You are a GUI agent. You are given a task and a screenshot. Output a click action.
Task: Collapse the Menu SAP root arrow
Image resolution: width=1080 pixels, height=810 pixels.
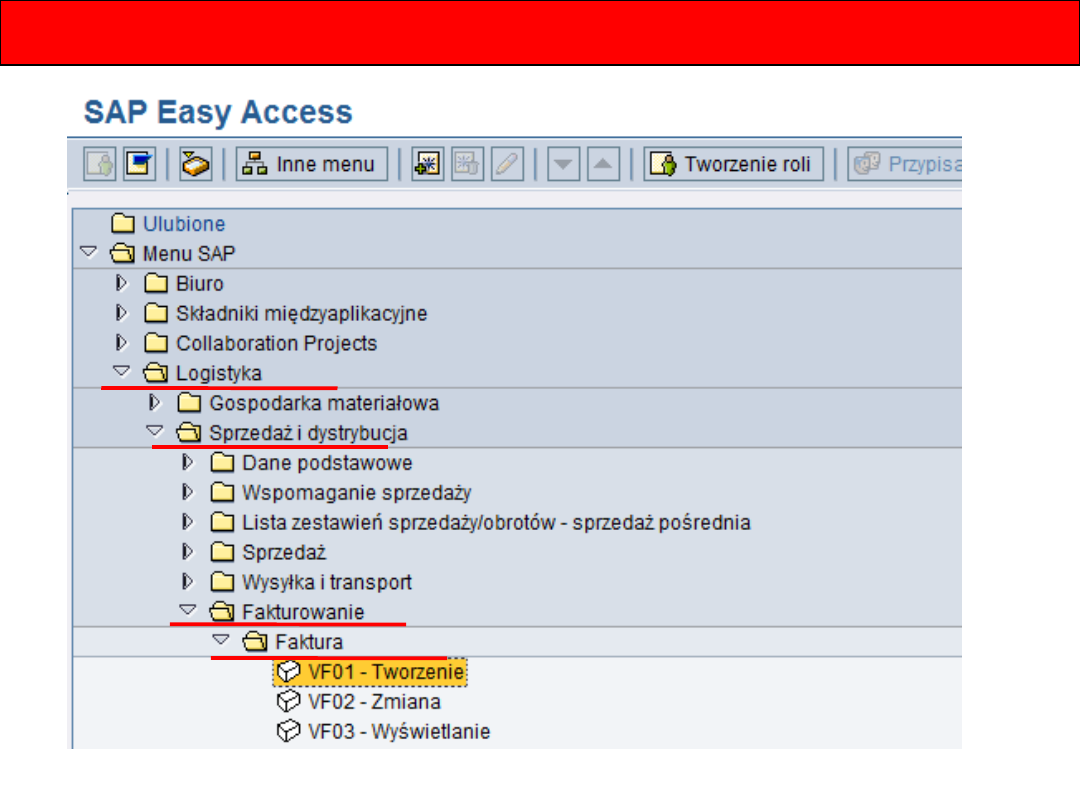coord(88,253)
